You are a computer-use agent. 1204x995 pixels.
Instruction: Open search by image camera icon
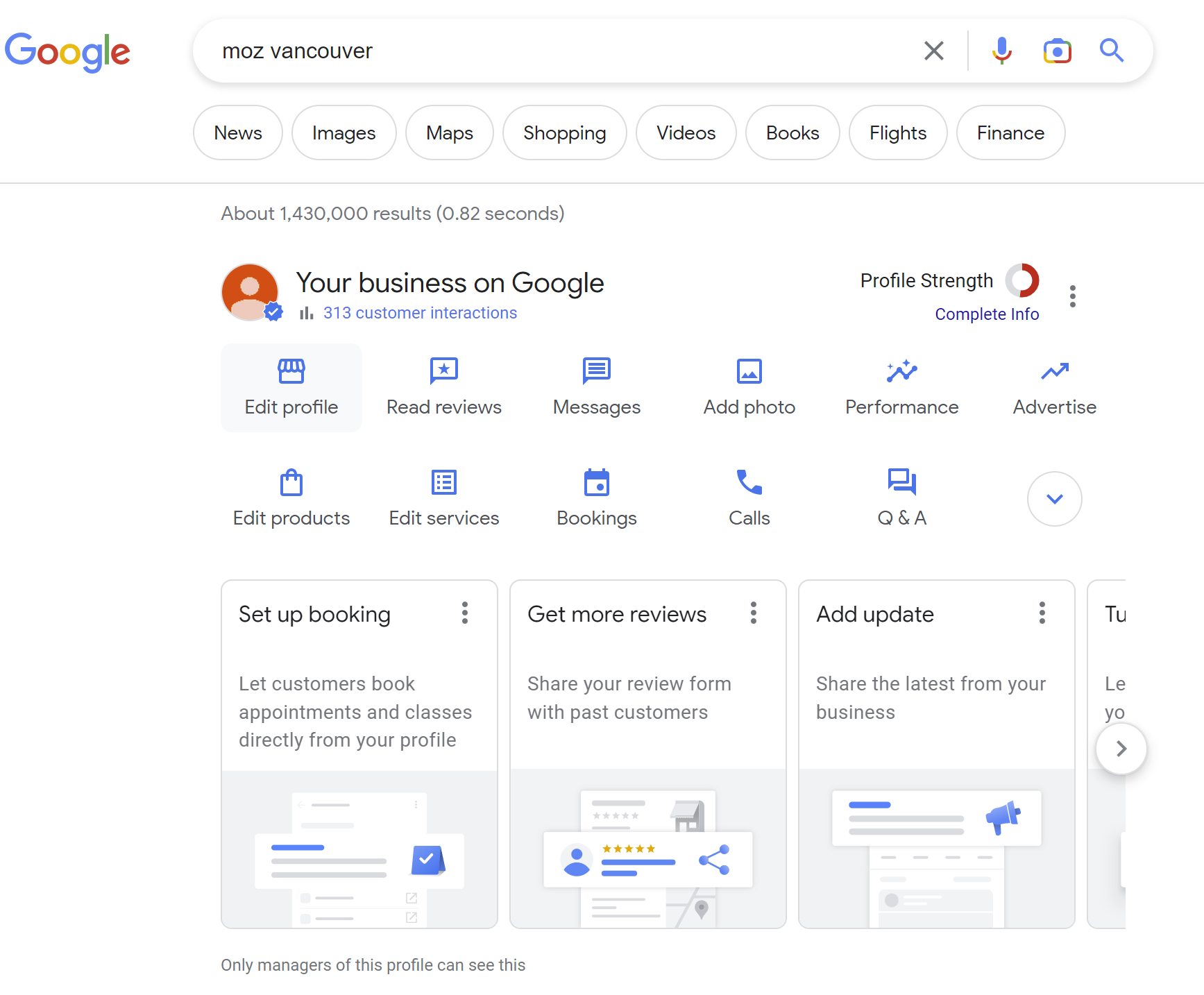coord(1057,51)
